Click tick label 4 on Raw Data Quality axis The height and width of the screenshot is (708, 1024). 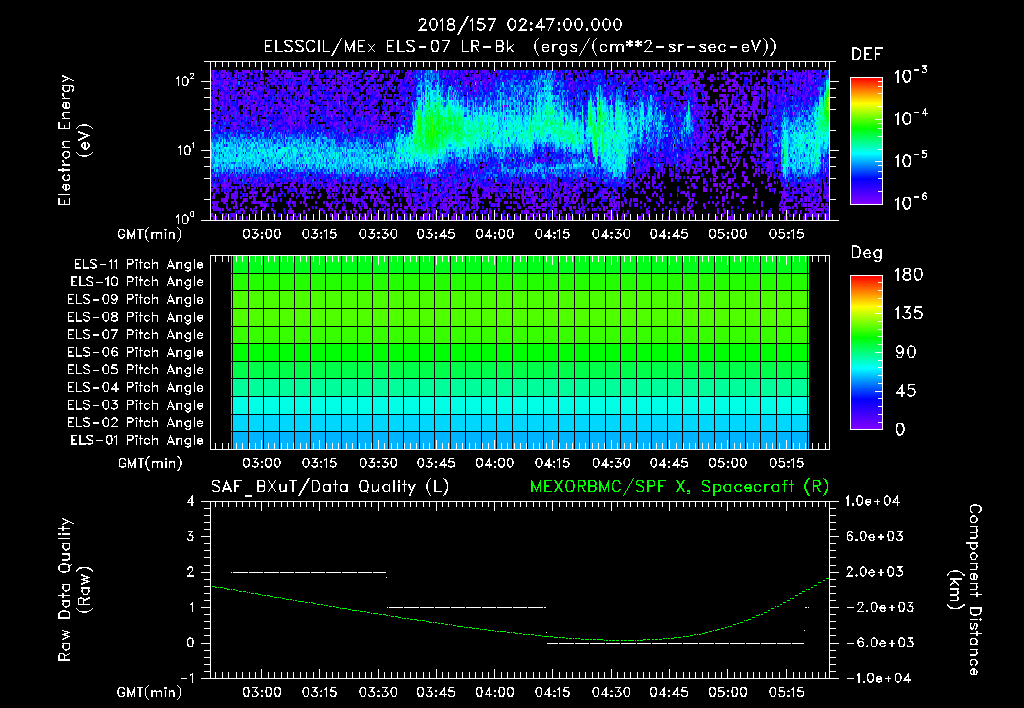(x=191, y=501)
